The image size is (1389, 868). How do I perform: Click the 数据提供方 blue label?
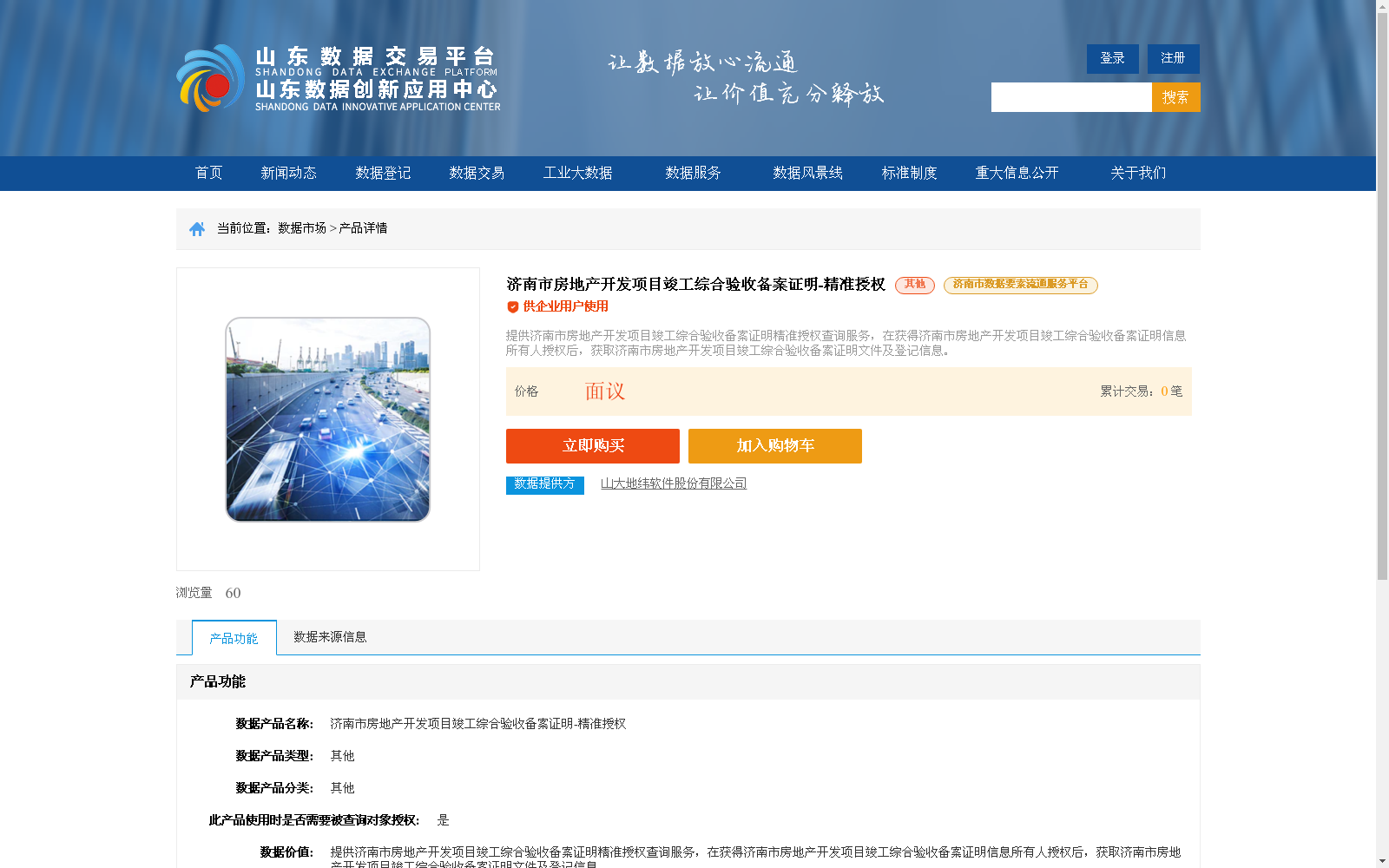coord(545,484)
